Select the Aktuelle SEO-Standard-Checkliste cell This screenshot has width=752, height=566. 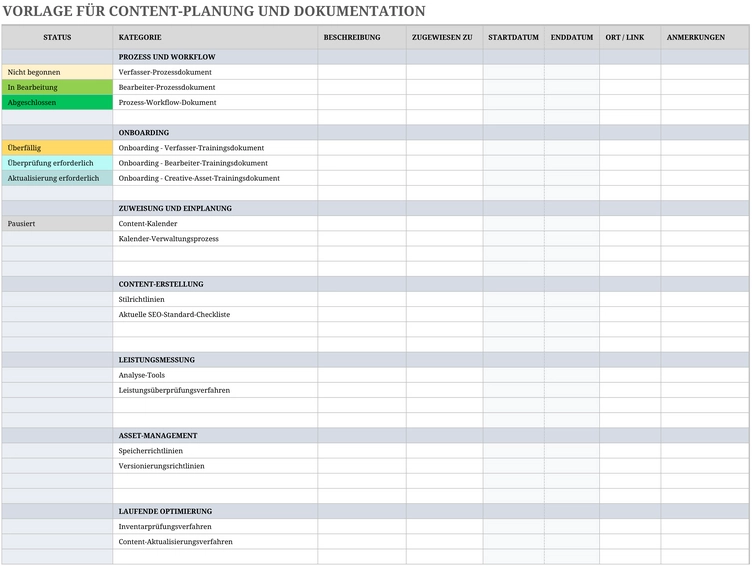215,315
